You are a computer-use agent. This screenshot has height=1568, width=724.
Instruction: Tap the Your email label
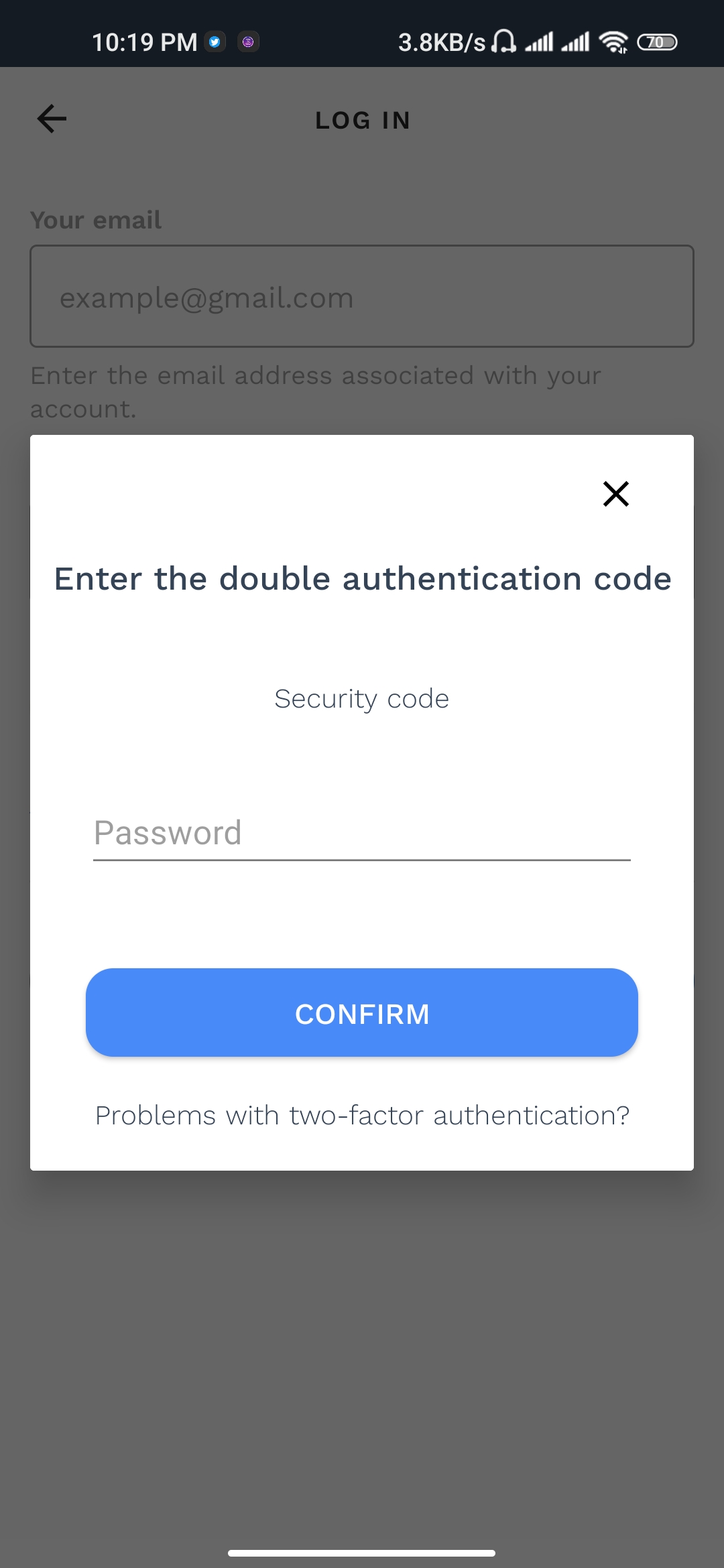coord(96,220)
